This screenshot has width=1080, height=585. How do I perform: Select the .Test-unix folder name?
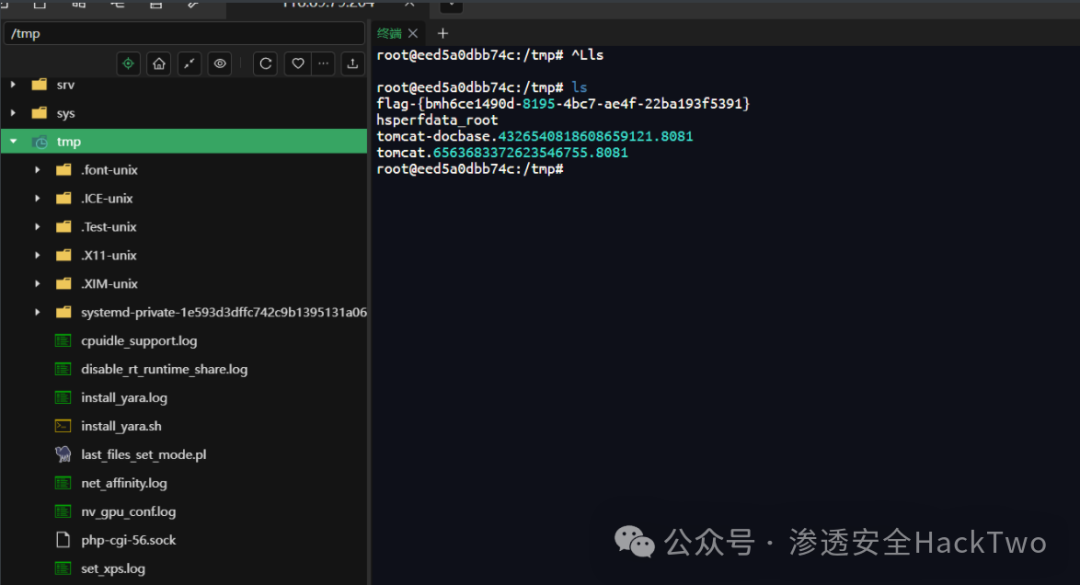point(109,227)
